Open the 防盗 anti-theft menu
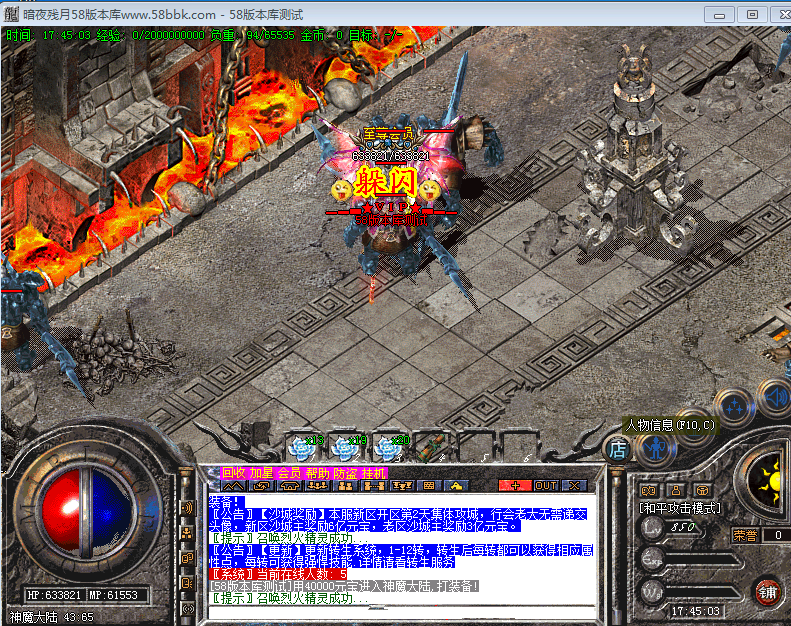Image resolution: width=791 pixels, height=626 pixels. click(x=345, y=473)
